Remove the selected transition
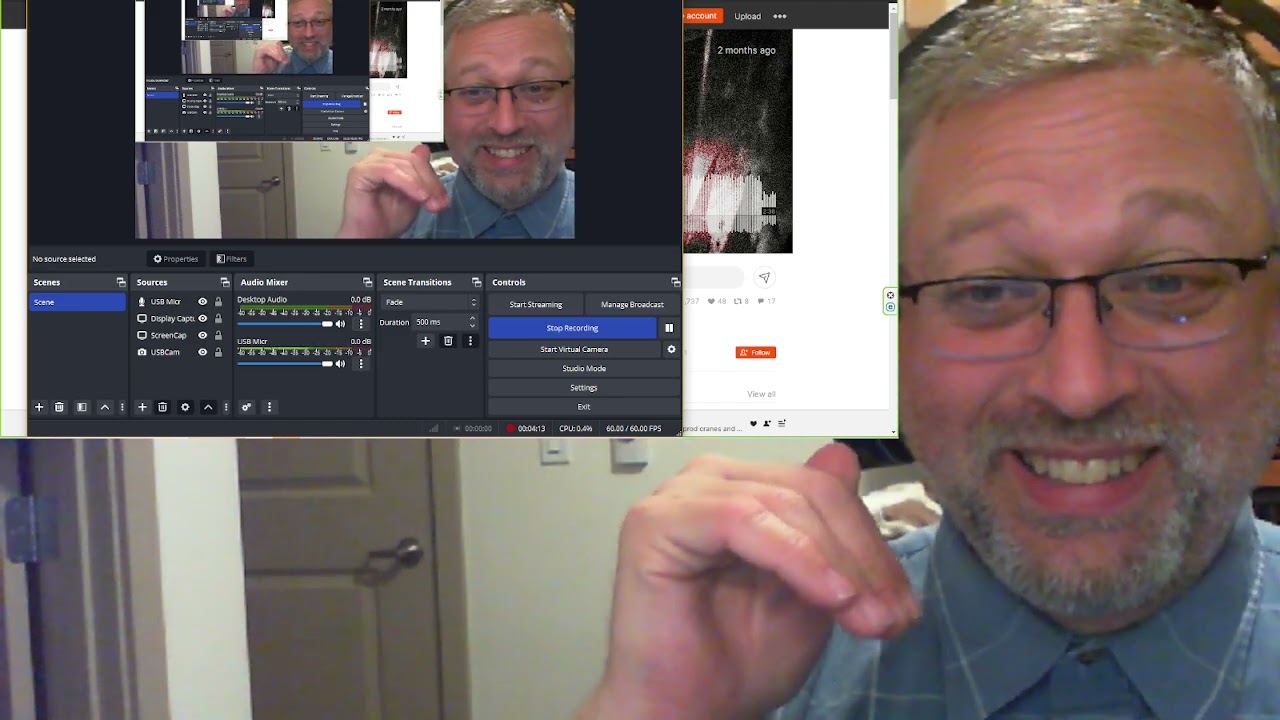Screen dimensions: 1280x720 (x=448, y=341)
